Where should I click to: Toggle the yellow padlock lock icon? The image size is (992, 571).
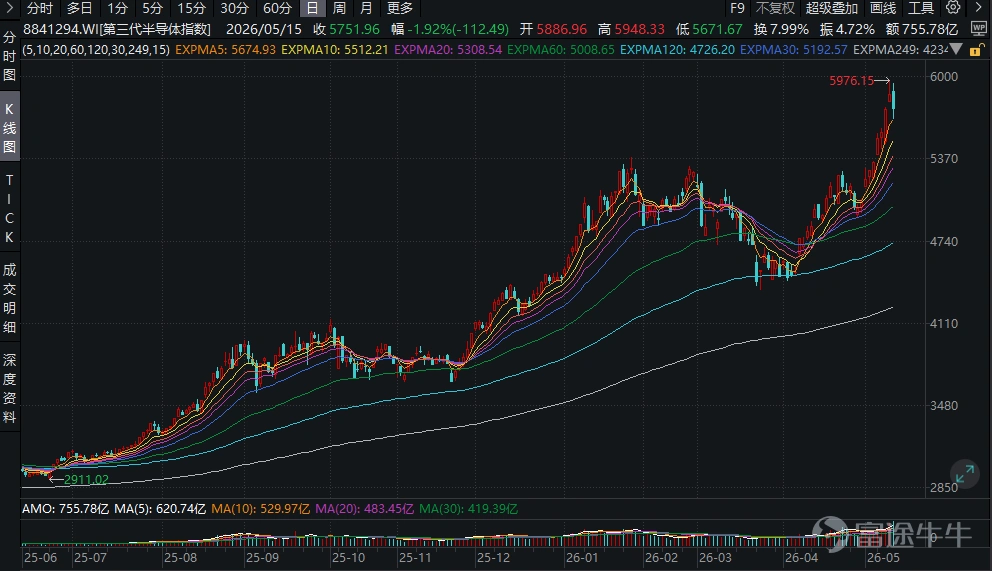click(976, 50)
